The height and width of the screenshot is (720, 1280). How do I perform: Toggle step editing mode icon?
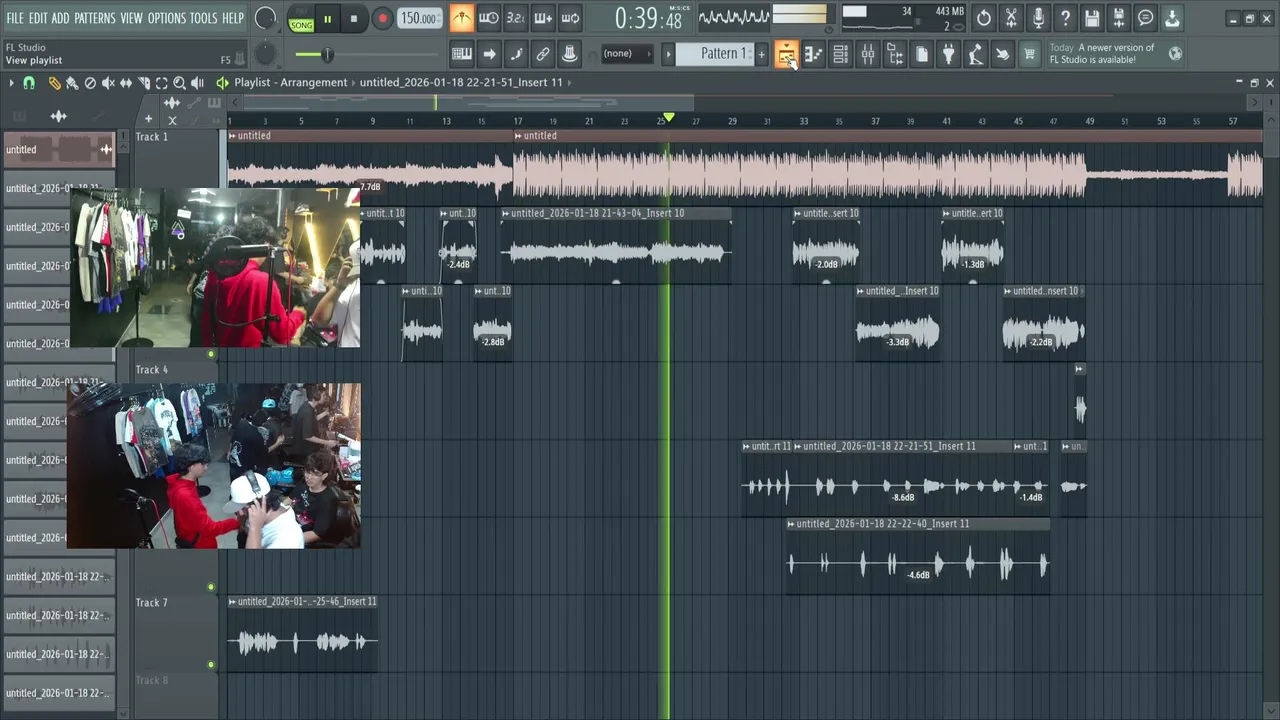(x=516, y=54)
